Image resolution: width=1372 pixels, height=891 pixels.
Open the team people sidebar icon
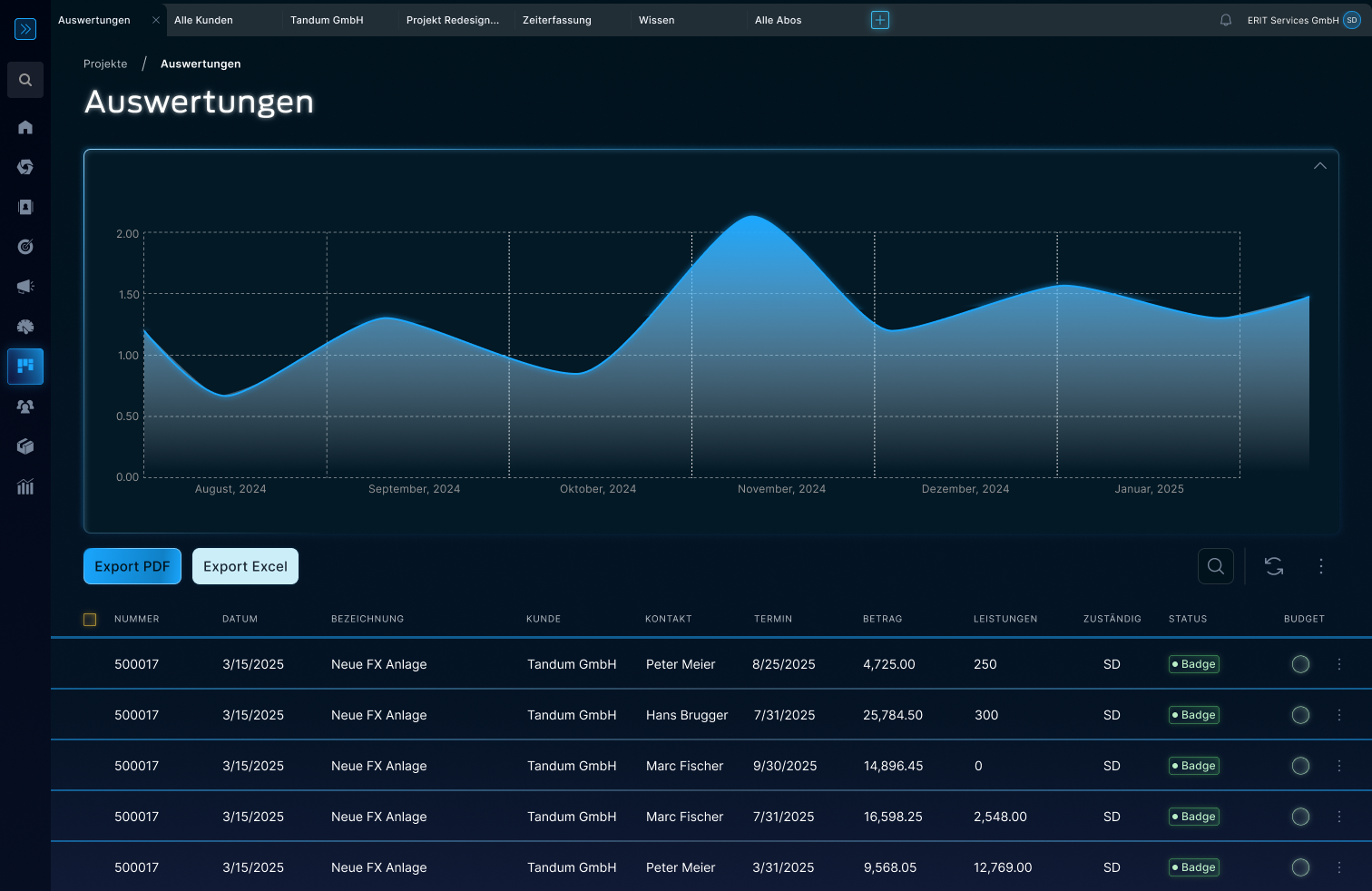pyautogui.click(x=25, y=406)
